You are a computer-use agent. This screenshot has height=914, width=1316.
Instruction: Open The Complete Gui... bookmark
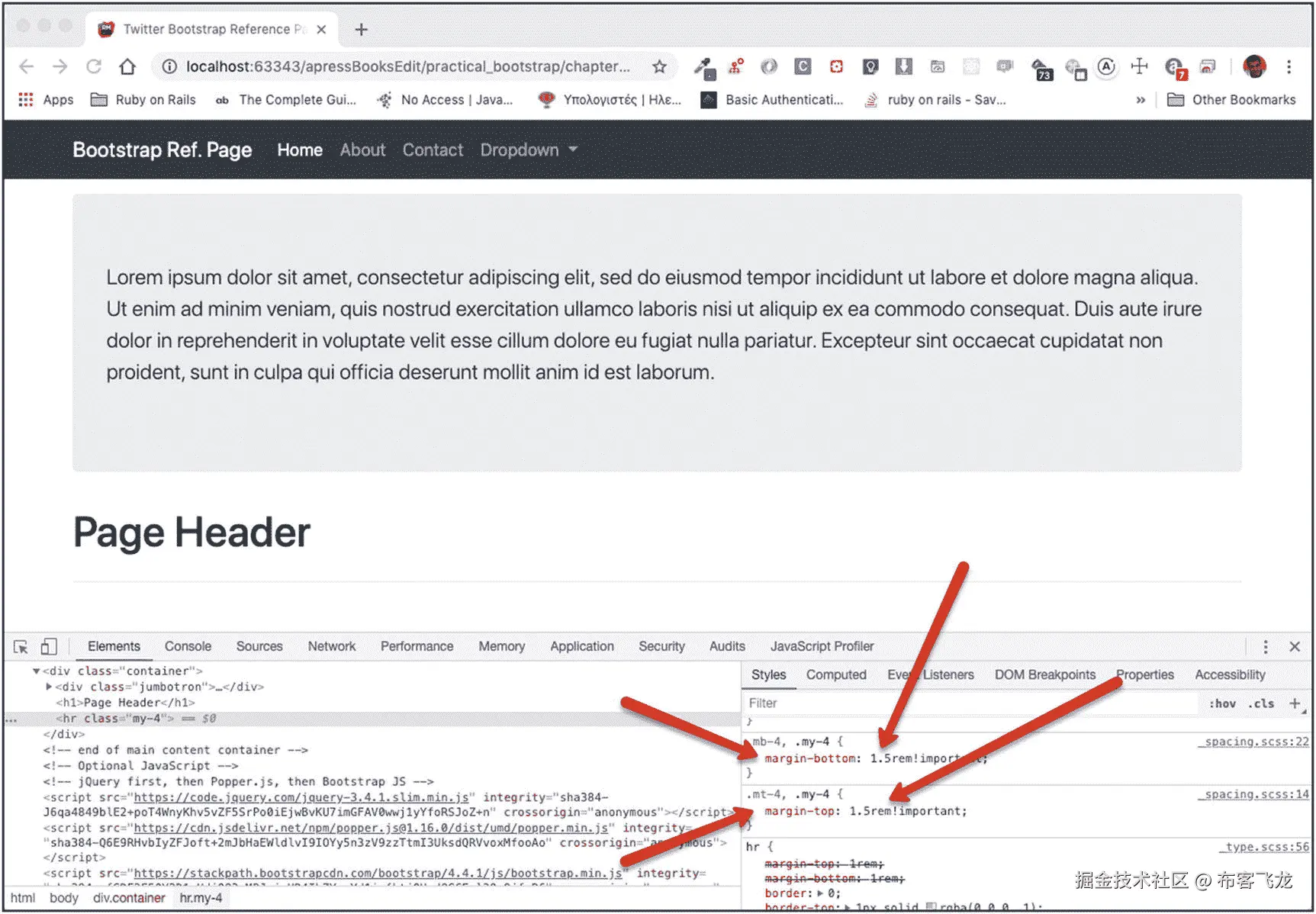[x=285, y=100]
